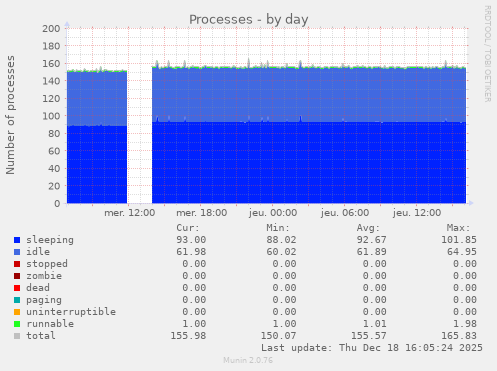The width and height of the screenshot is (497, 371).
Task: Click the stopped legend color swatch
Action: pyautogui.click(x=17, y=264)
